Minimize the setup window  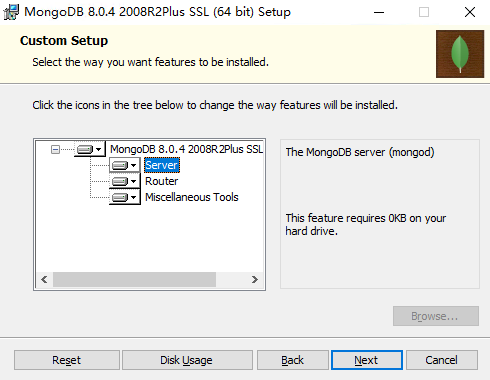pos(379,13)
